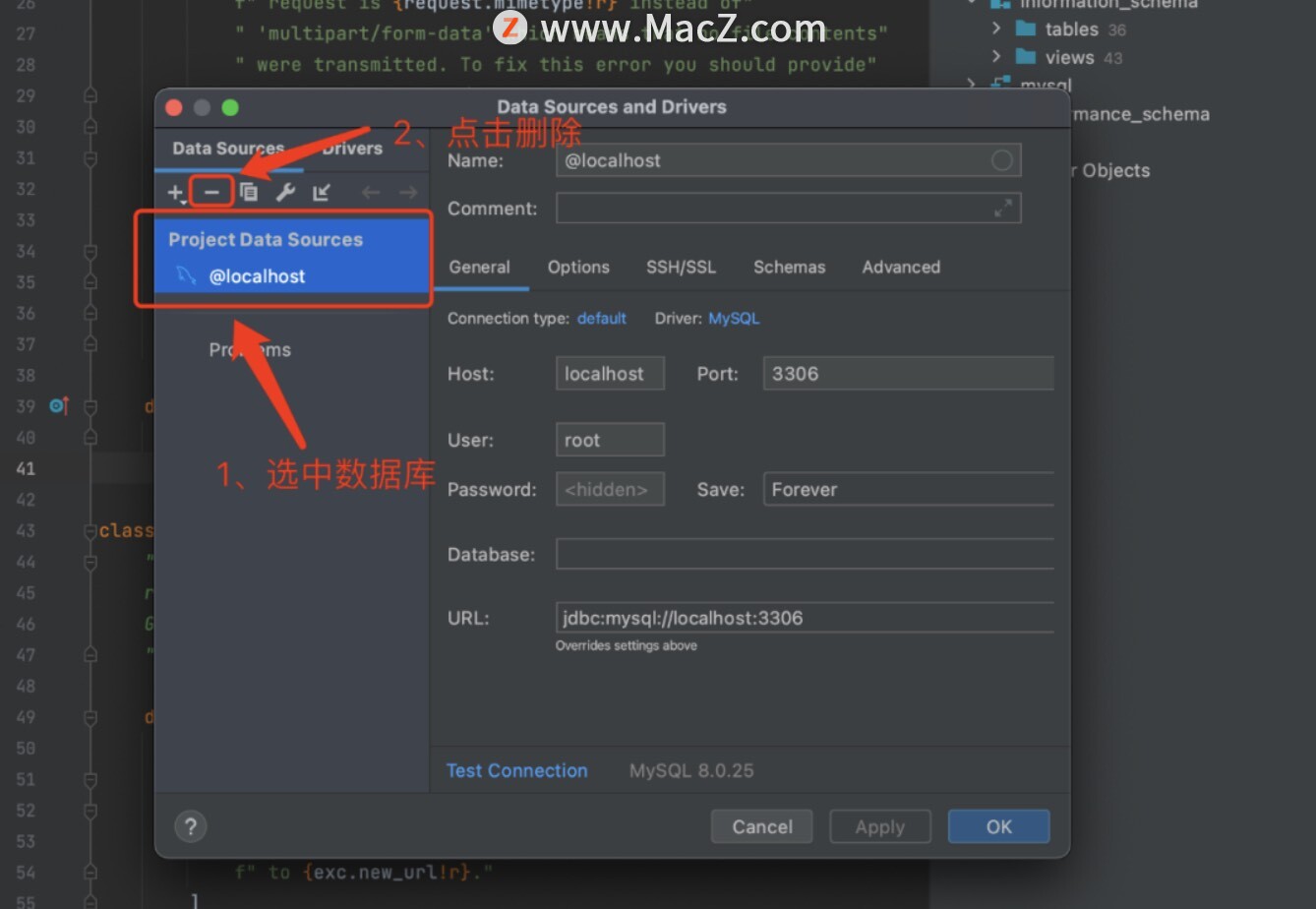Click the views item count 43
Screen dimensions: 1316x909
pos(1112,58)
